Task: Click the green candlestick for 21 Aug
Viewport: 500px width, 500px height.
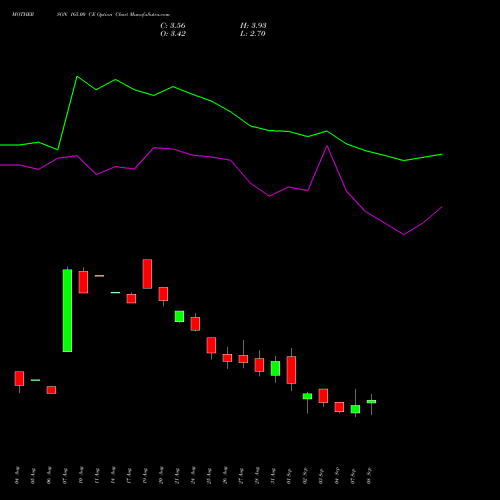Action: (179, 316)
